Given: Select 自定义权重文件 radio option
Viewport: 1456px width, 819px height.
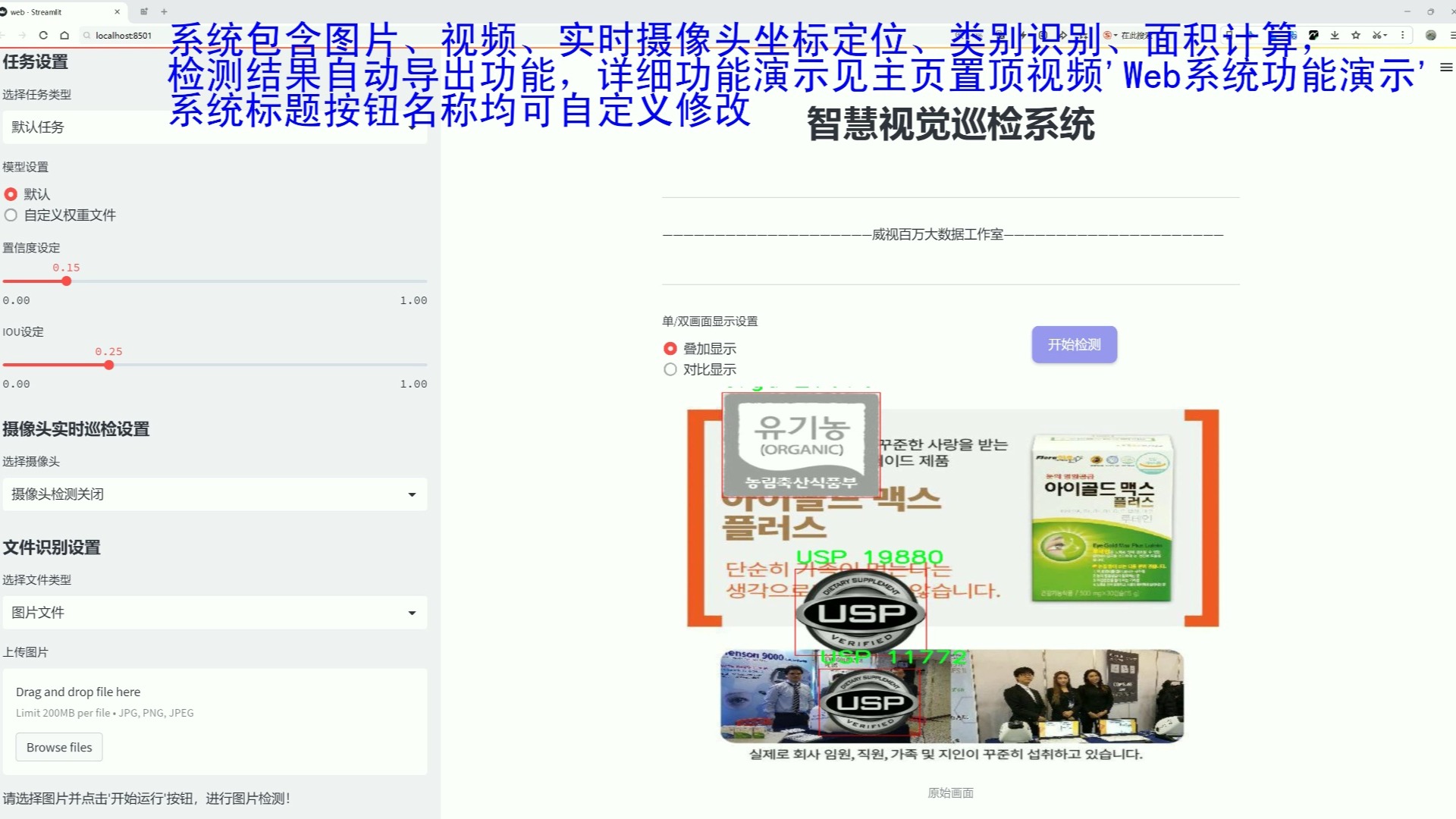Looking at the screenshot, I should 60,215.
